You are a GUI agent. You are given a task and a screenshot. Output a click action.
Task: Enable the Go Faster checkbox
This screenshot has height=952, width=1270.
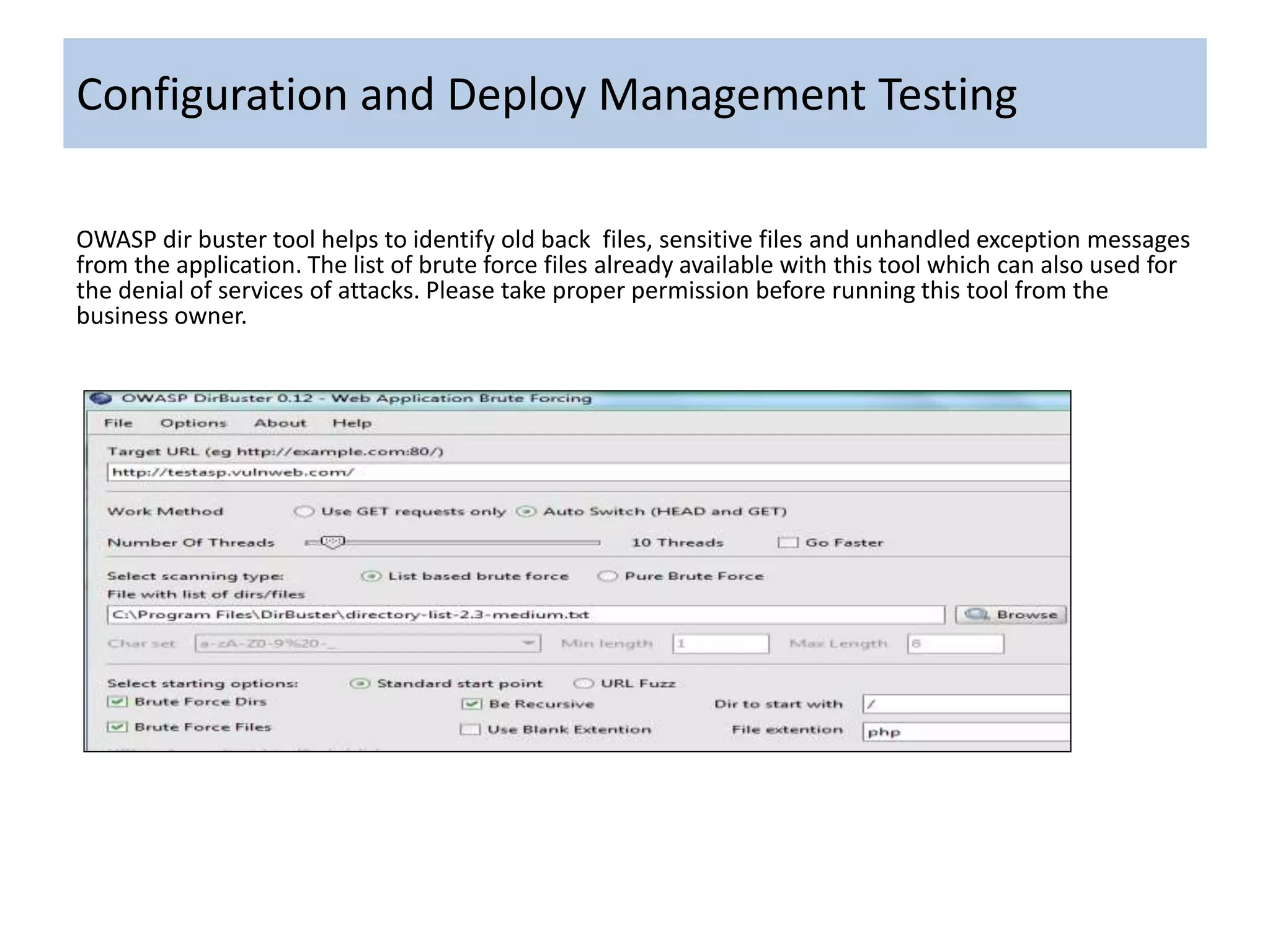coord(788,542)
